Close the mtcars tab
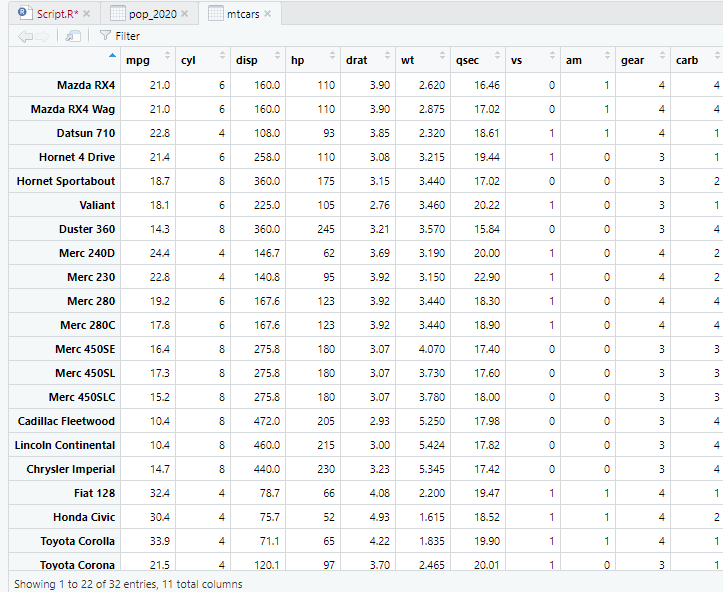Viewport: 723px width, 592px height. [267, 14]
